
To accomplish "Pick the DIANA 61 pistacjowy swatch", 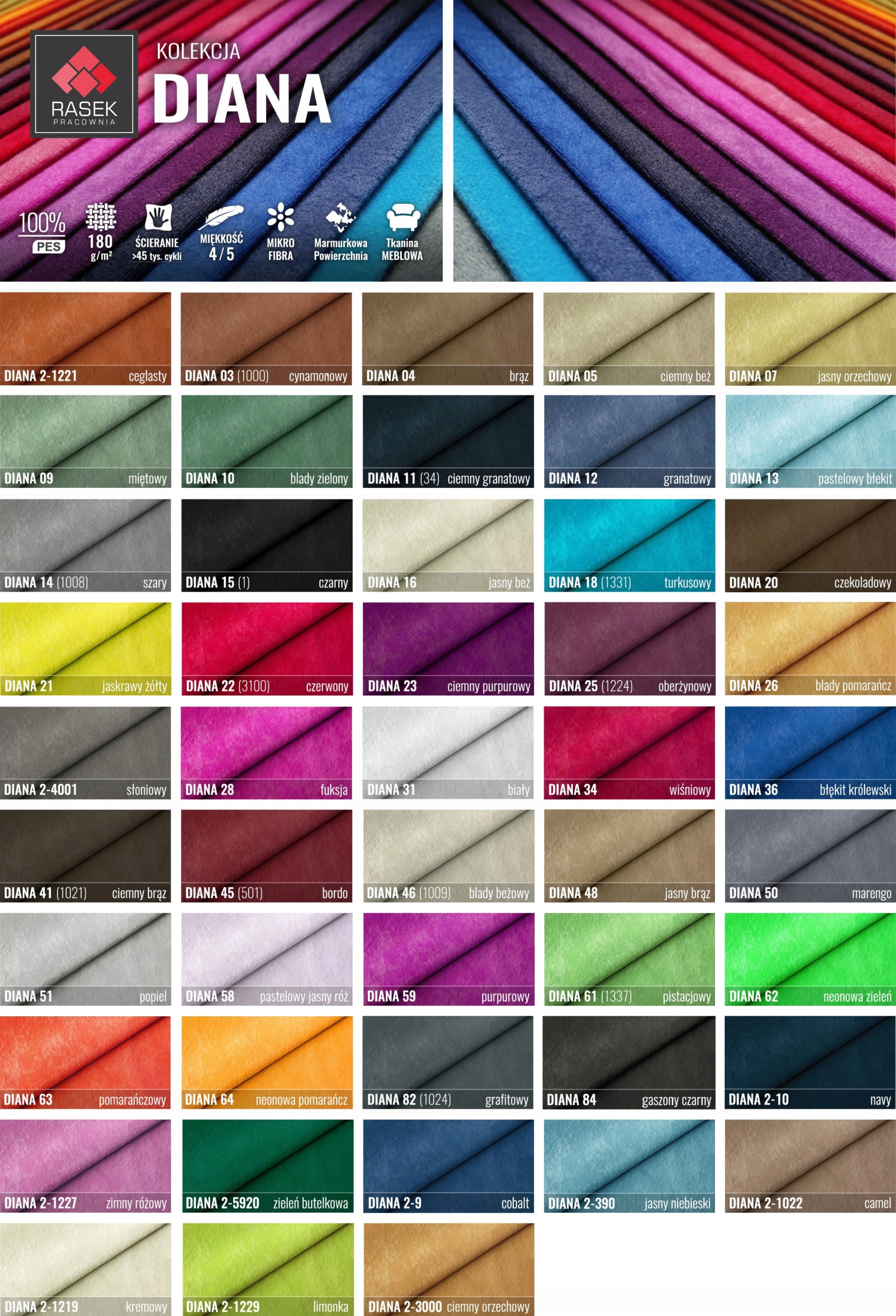I will 629,959.
